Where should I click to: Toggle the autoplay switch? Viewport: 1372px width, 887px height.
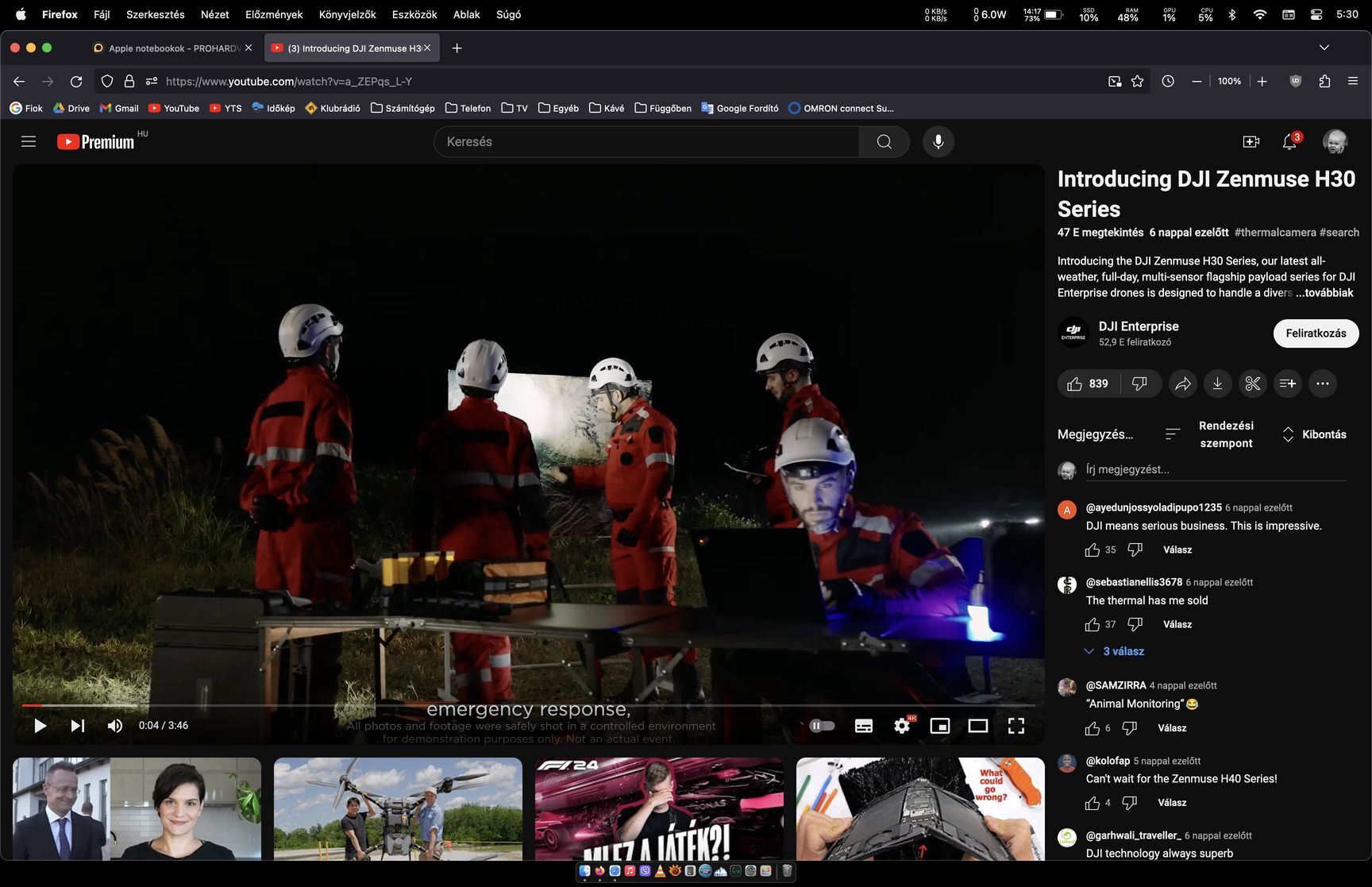822,725
